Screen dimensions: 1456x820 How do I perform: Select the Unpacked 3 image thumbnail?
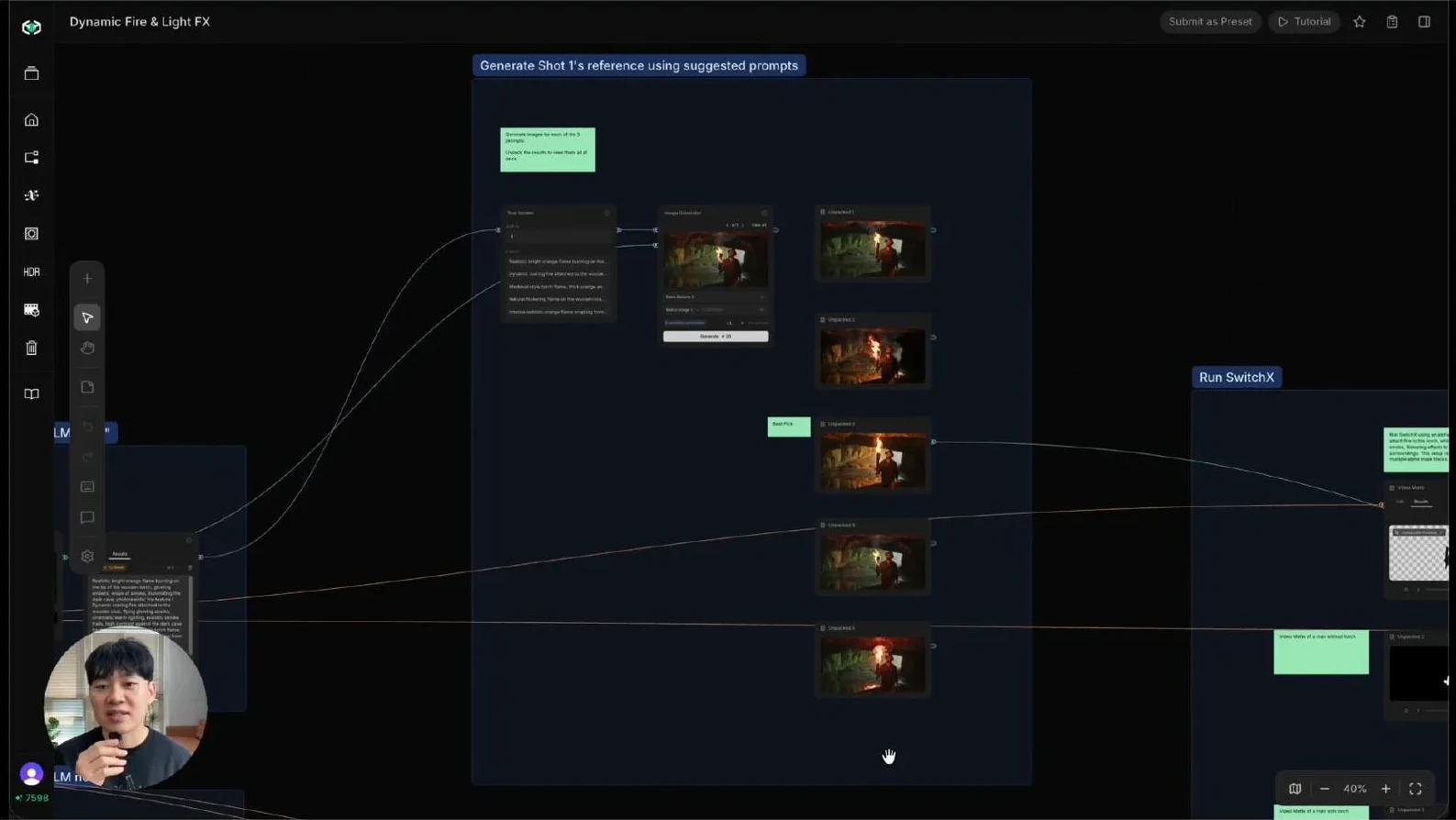point(872,460)
